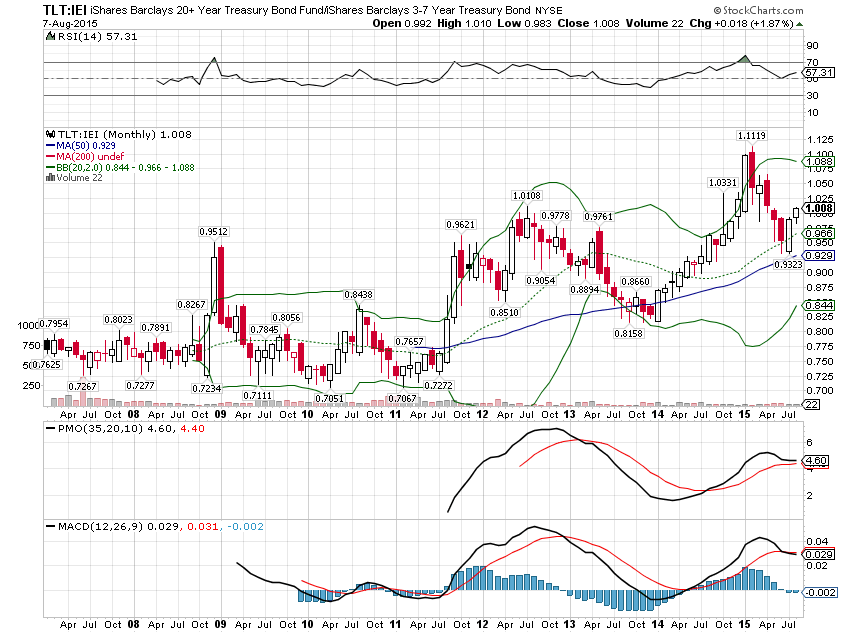Click the Volume 22 legend entry
The height and width of the screenshot is (633, 850).
[79, 177]
